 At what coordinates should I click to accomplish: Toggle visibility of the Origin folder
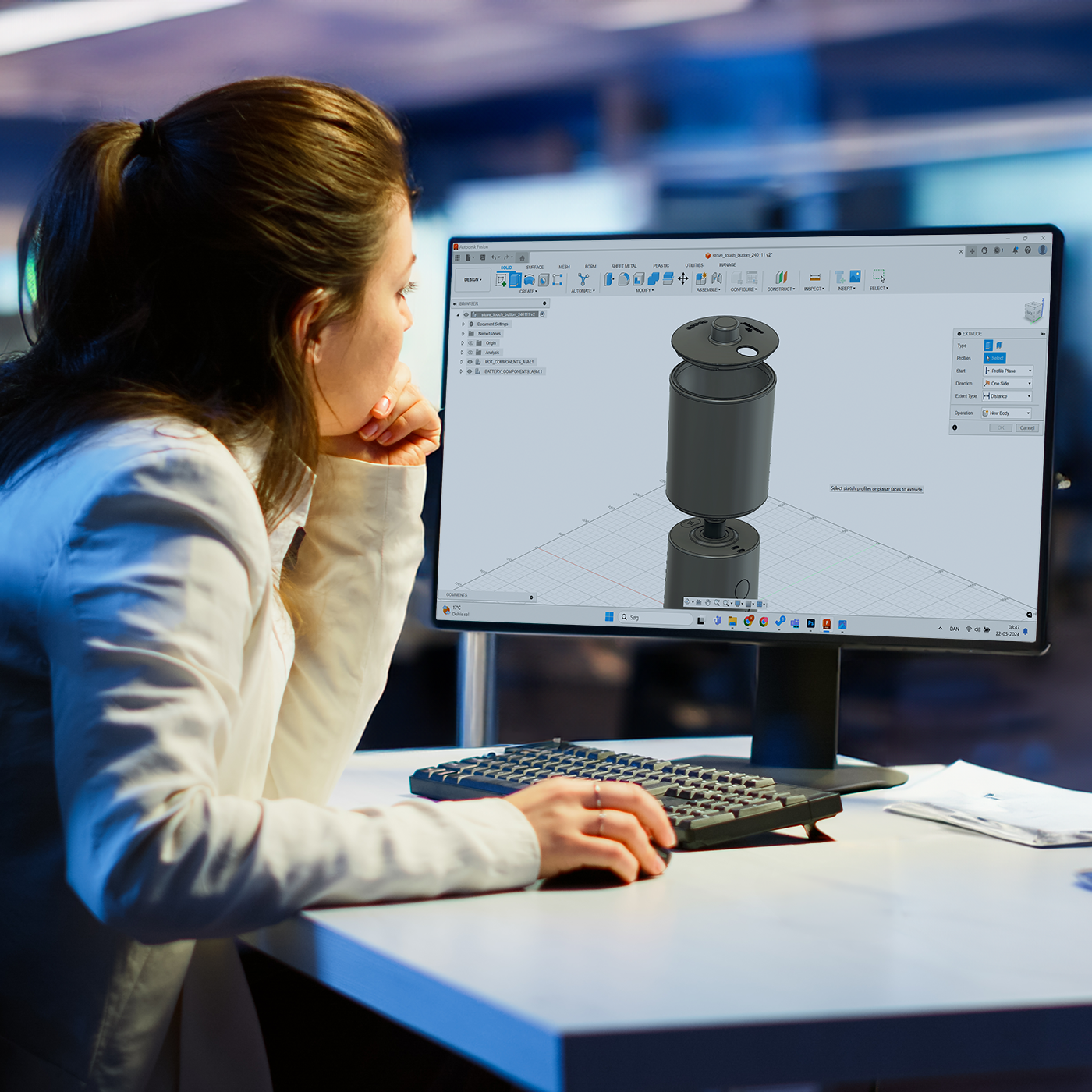pos(470,343)
